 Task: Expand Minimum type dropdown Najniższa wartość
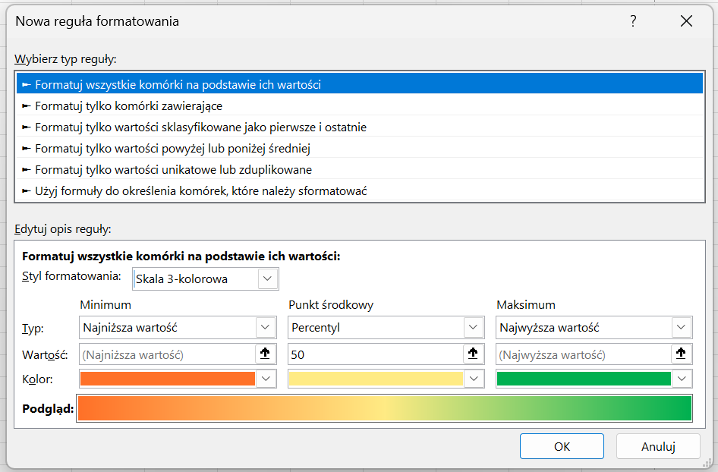tap(265, 327)
